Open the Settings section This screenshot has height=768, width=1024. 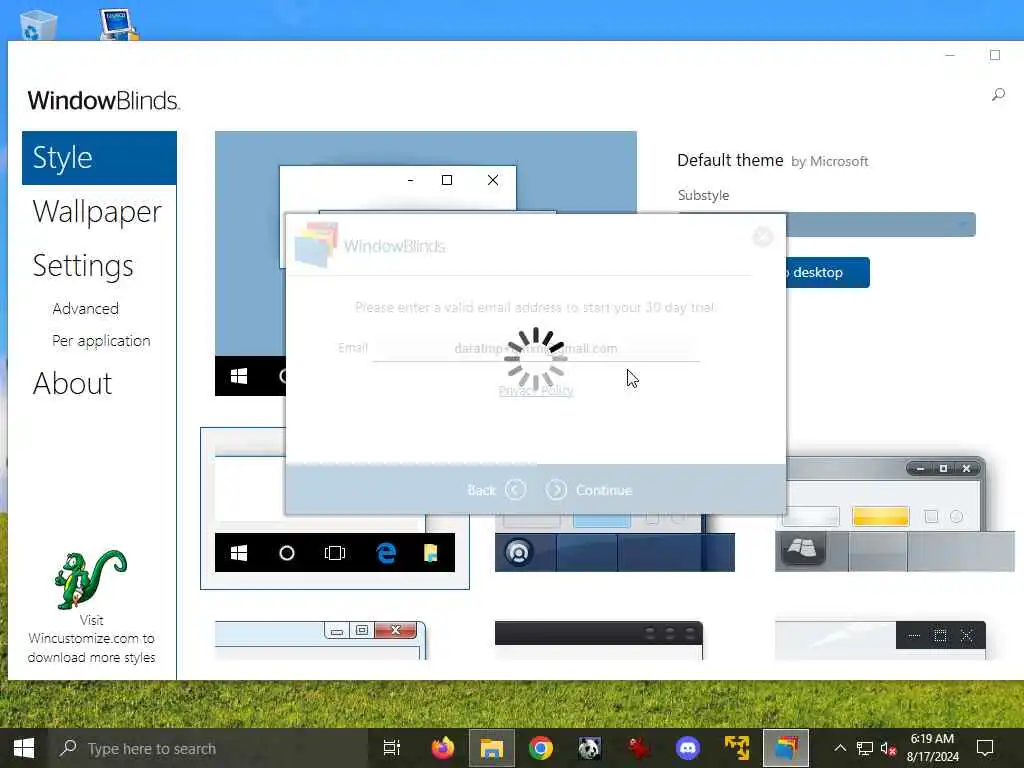click(x=83, y=266)
